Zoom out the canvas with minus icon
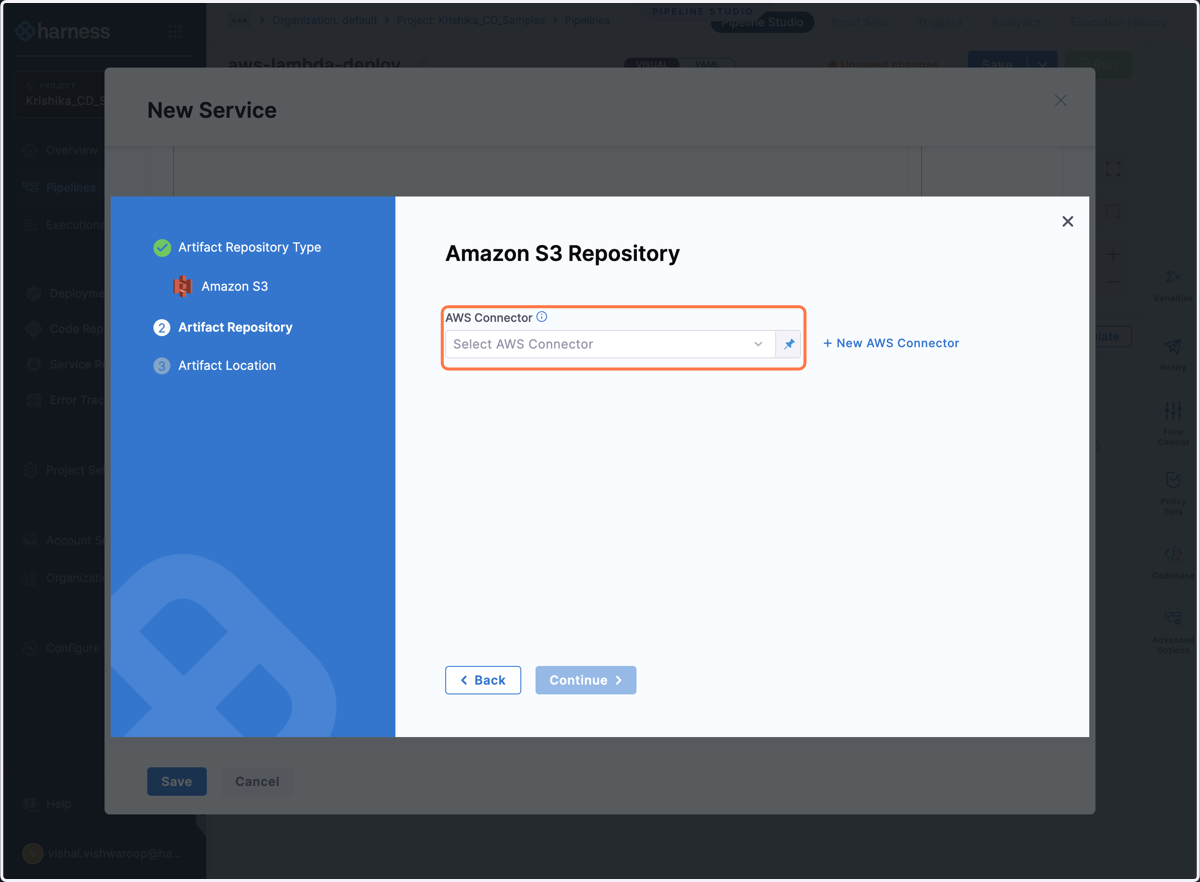This screenshot has width=1200, height=882. pyautogui.click(x=1113, y=283)
